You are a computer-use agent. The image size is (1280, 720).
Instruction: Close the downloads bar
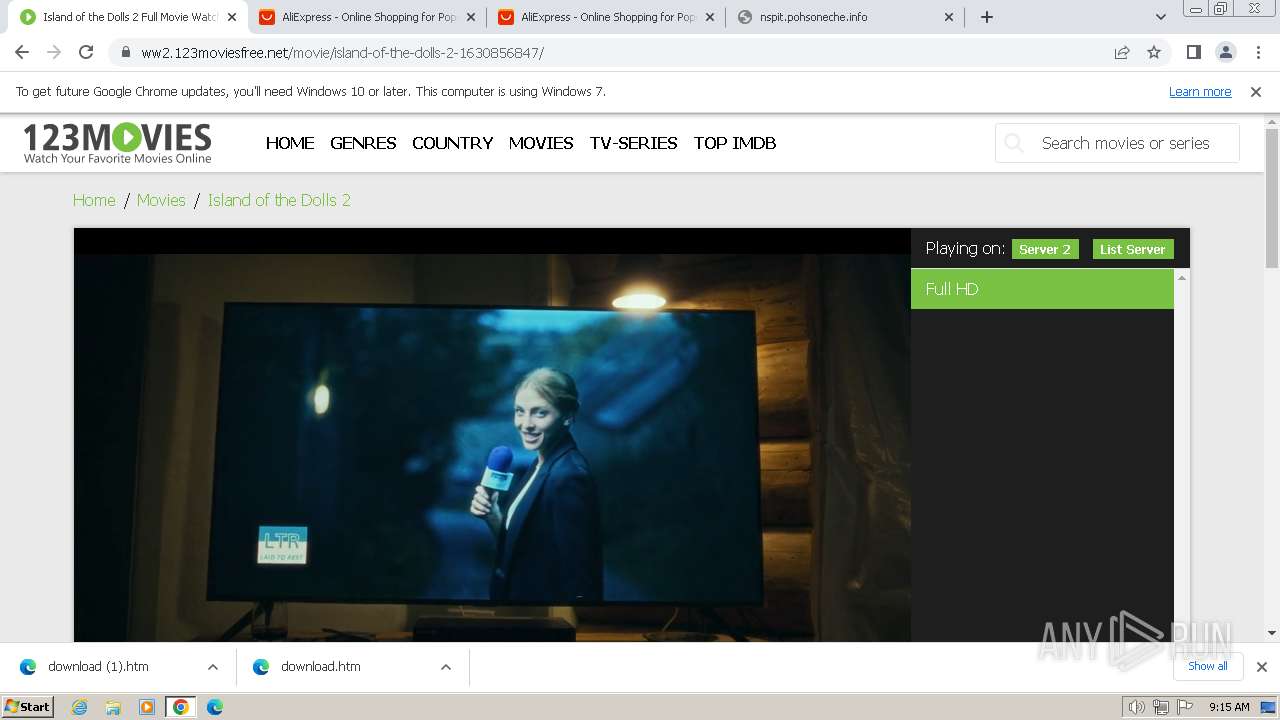[1261, 667]
